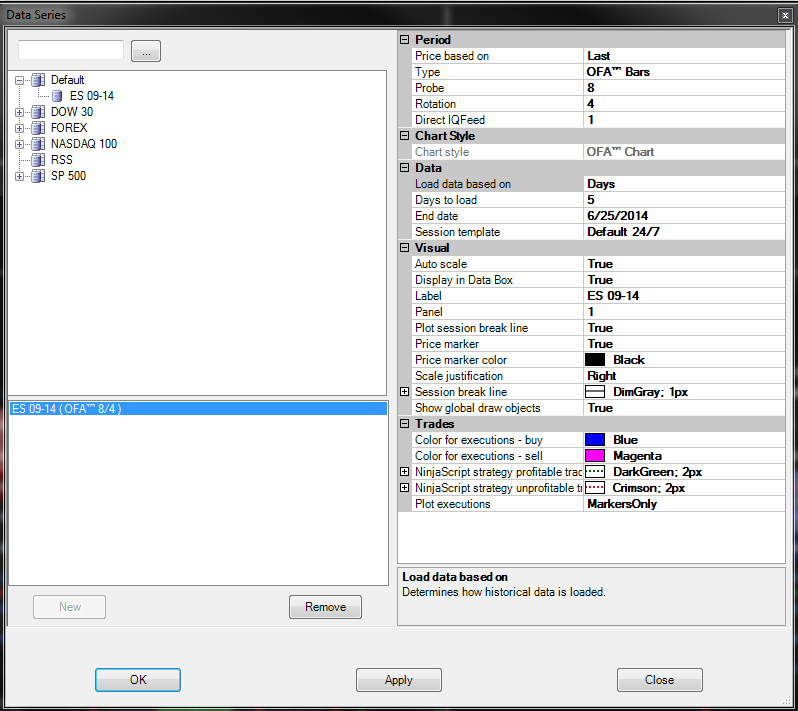Click the blue executions buy color swatch
The width and height of the screenshot is (798, 711).
tap(595, 440)
